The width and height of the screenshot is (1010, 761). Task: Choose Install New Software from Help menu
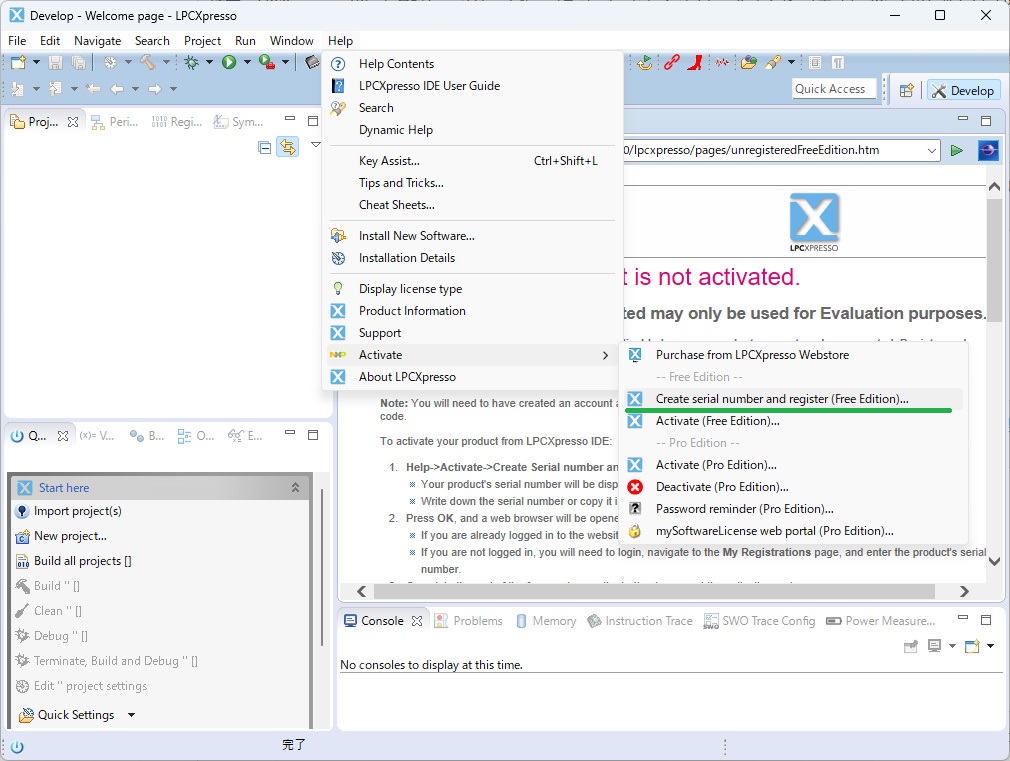[x=416, y=236]
